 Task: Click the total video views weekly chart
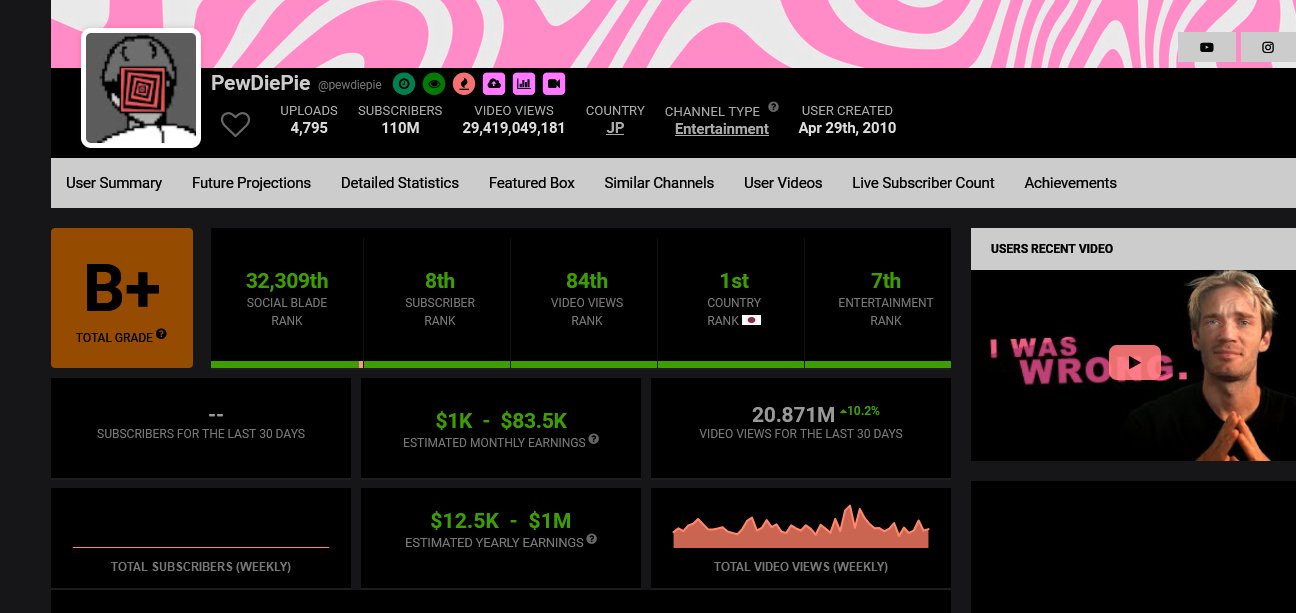pos(801,527)
